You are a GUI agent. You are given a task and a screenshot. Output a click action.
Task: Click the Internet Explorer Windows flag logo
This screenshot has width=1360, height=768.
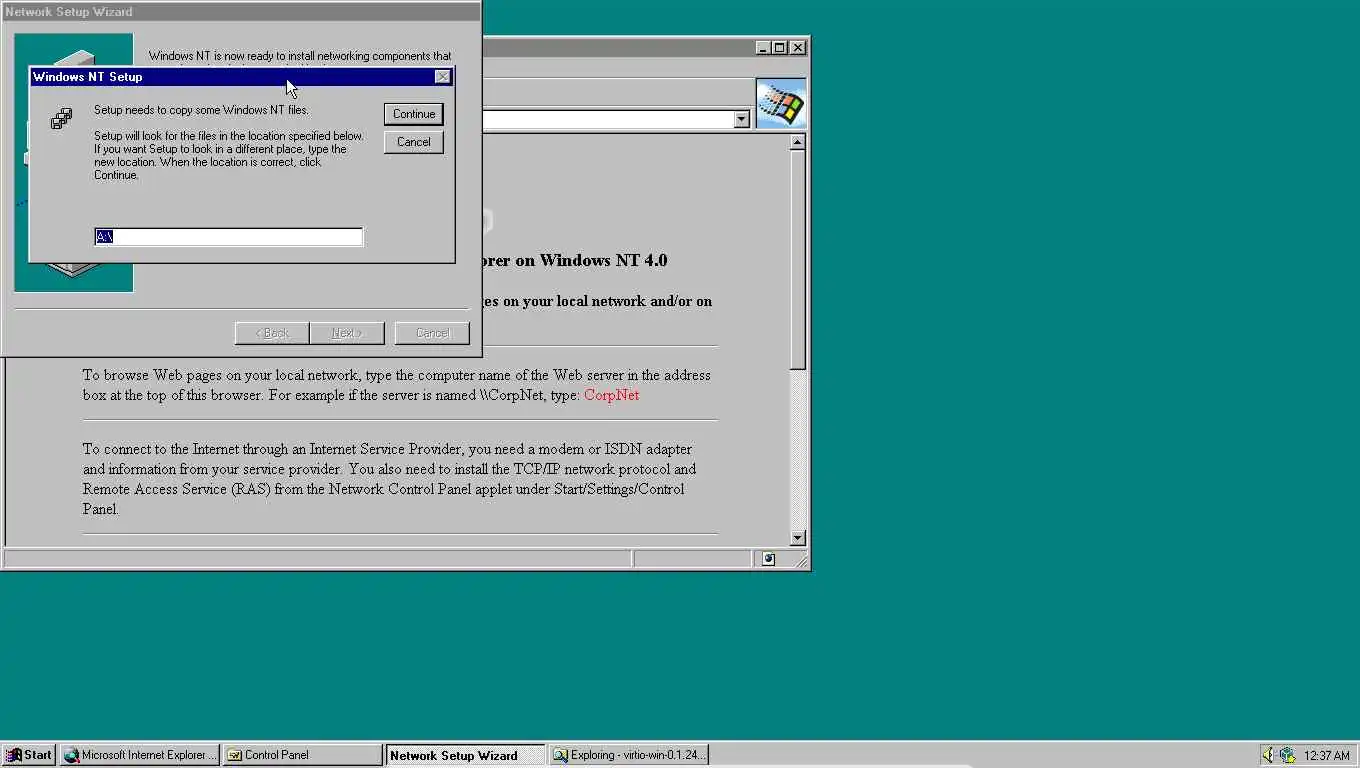pyautogui.click(x=781, y=103)
